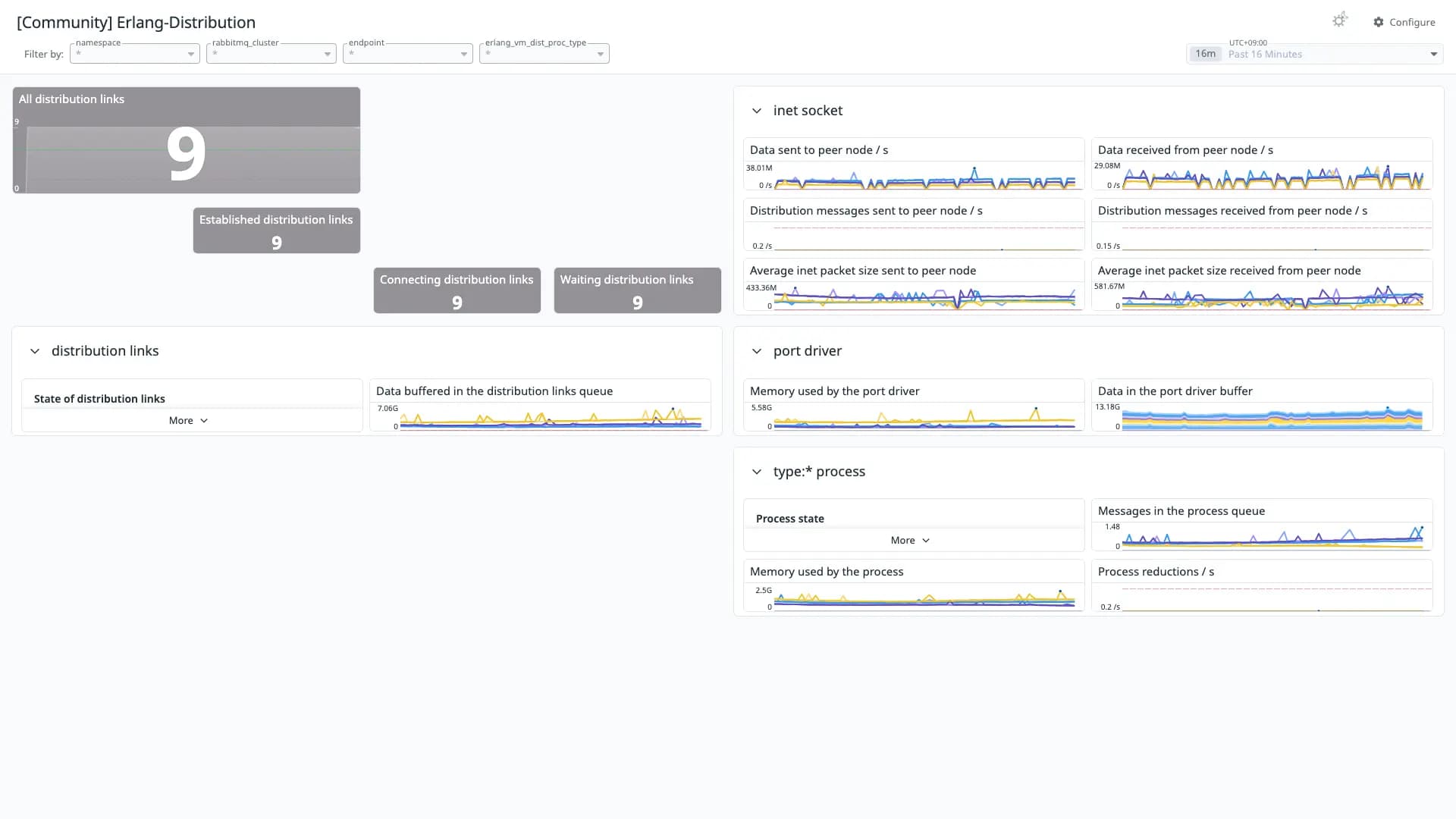This screenshot has width=1456, height=819.
Task: Collapse the port driver section
Action: point(756,351)
